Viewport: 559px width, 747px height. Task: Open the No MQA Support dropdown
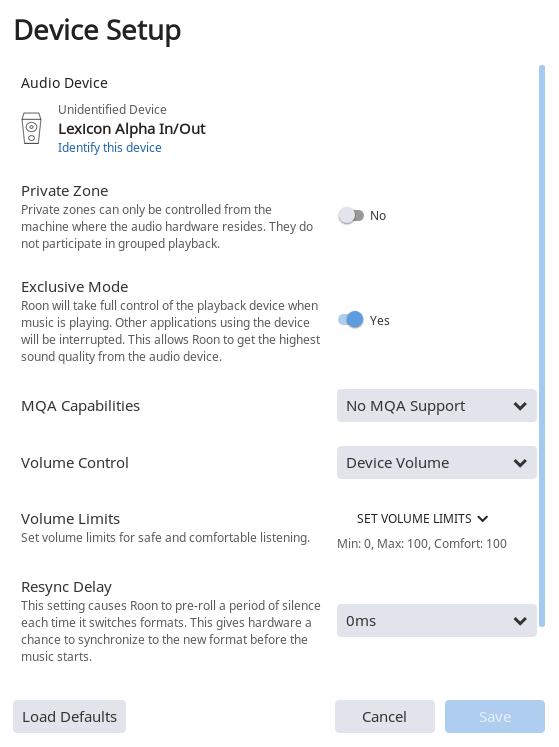point(437,405)
